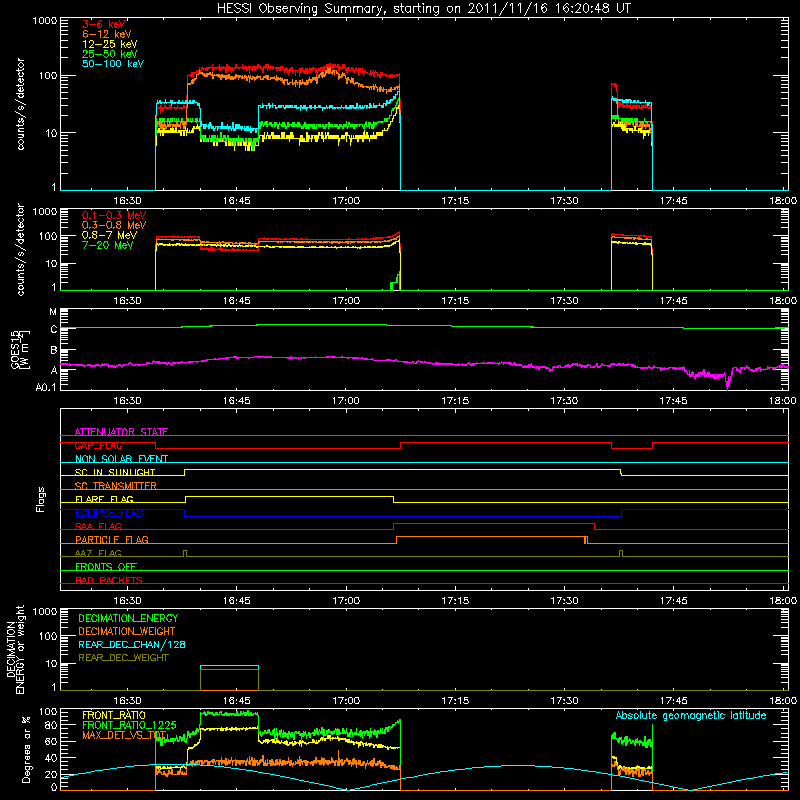The height and width of the screenshot is (800, 800).
Task: Click the PARTICLE_FLAG label
Action: pos(112,539)
